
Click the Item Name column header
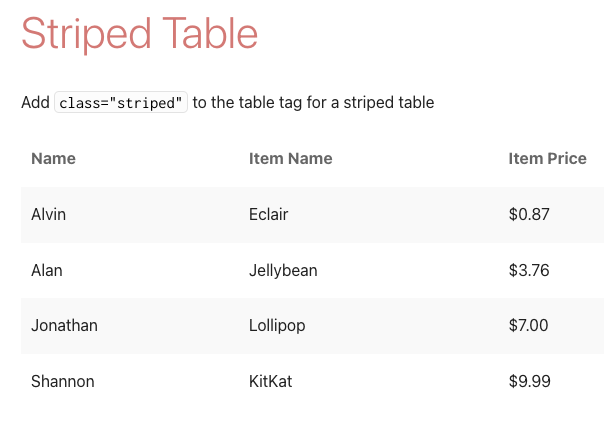pyautogui.click(x=290, y=158)
